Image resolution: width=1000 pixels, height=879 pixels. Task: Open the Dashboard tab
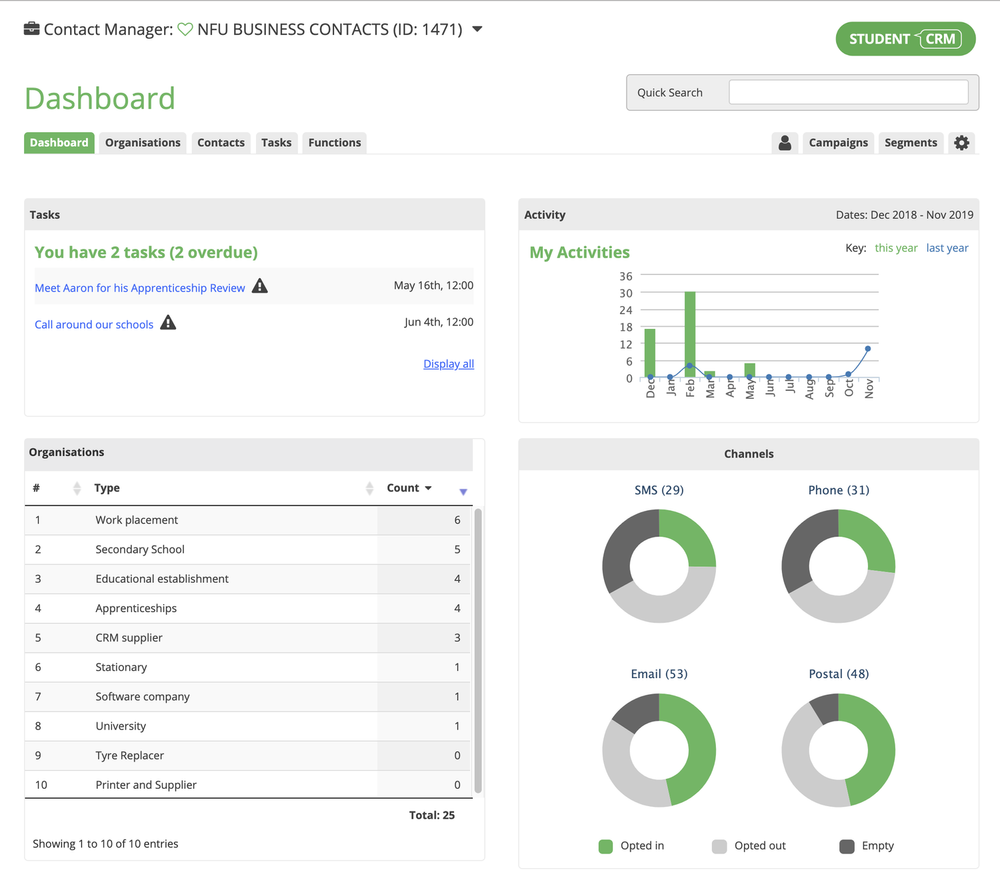pos(59,142)
